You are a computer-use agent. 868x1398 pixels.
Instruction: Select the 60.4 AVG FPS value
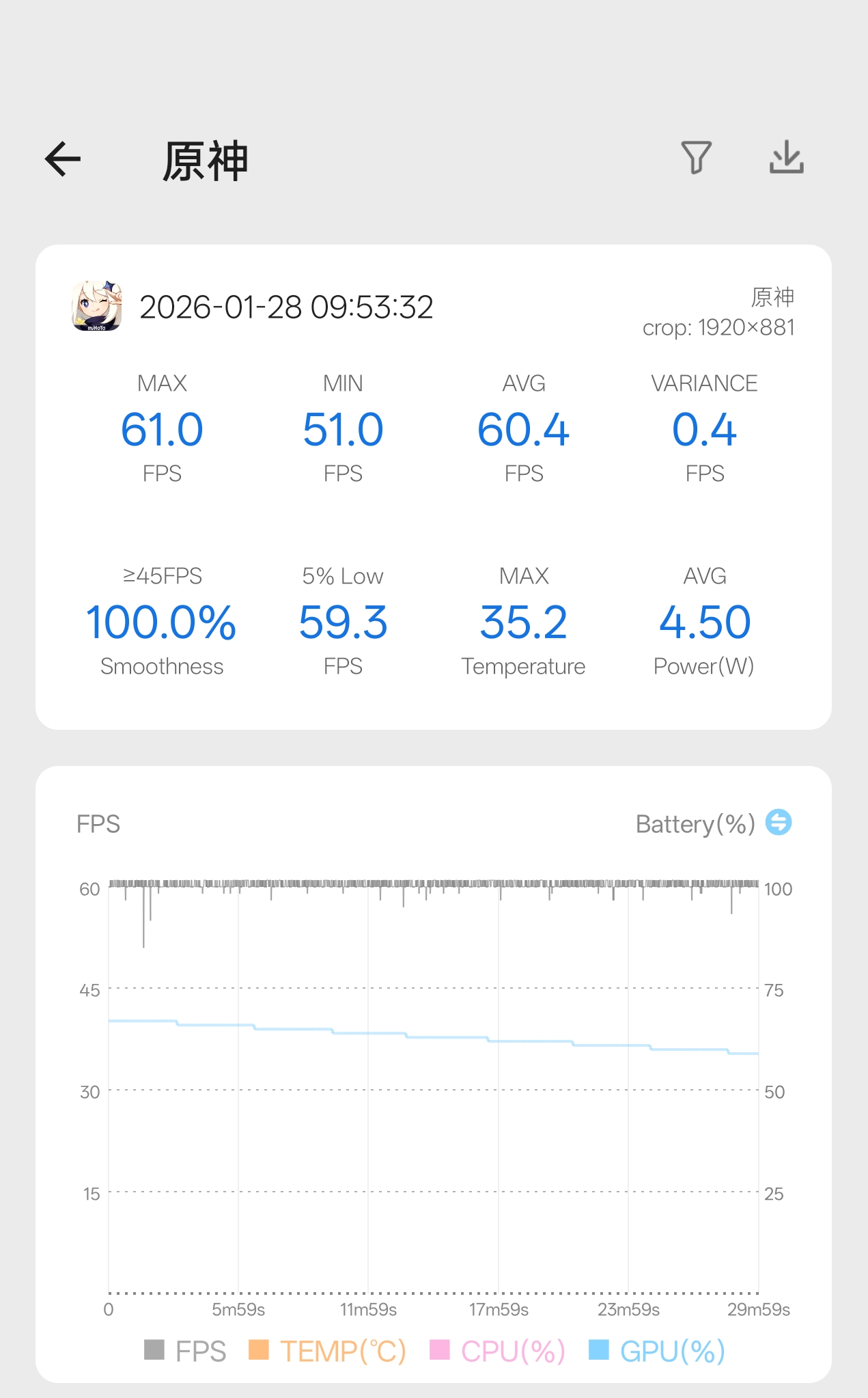click(523, 430)
